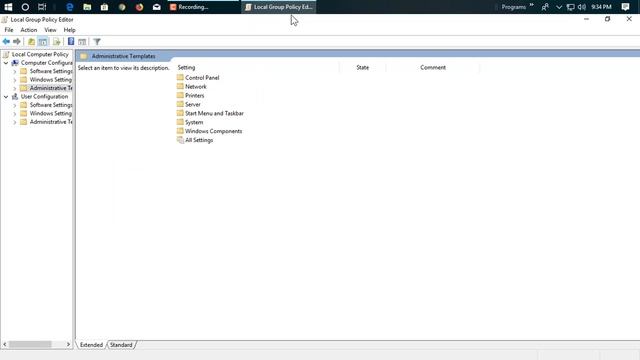640x360 pixels.
Task: Open the Windows Start button
Action: tap(8, 7)
